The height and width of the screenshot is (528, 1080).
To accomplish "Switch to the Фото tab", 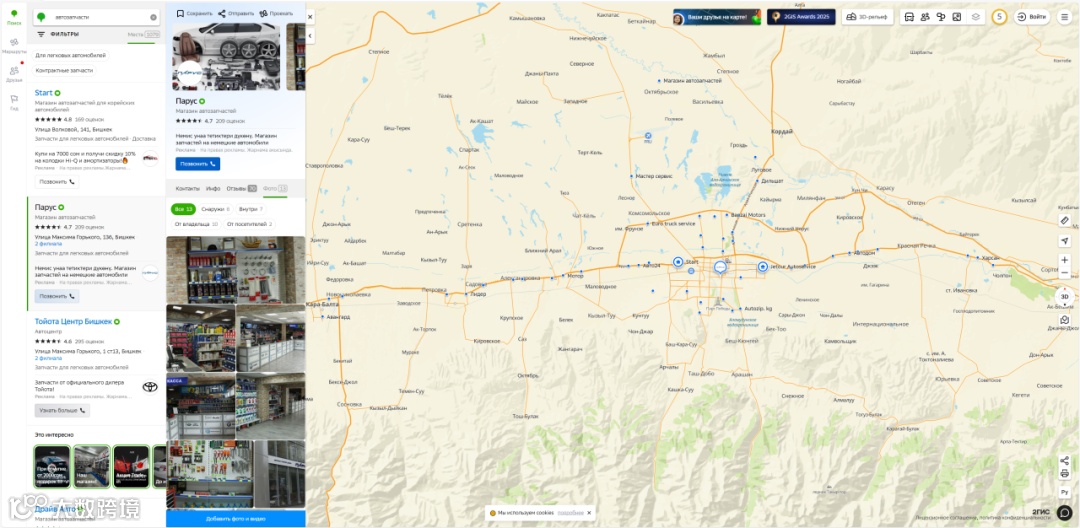I will (x=275, y=189).
